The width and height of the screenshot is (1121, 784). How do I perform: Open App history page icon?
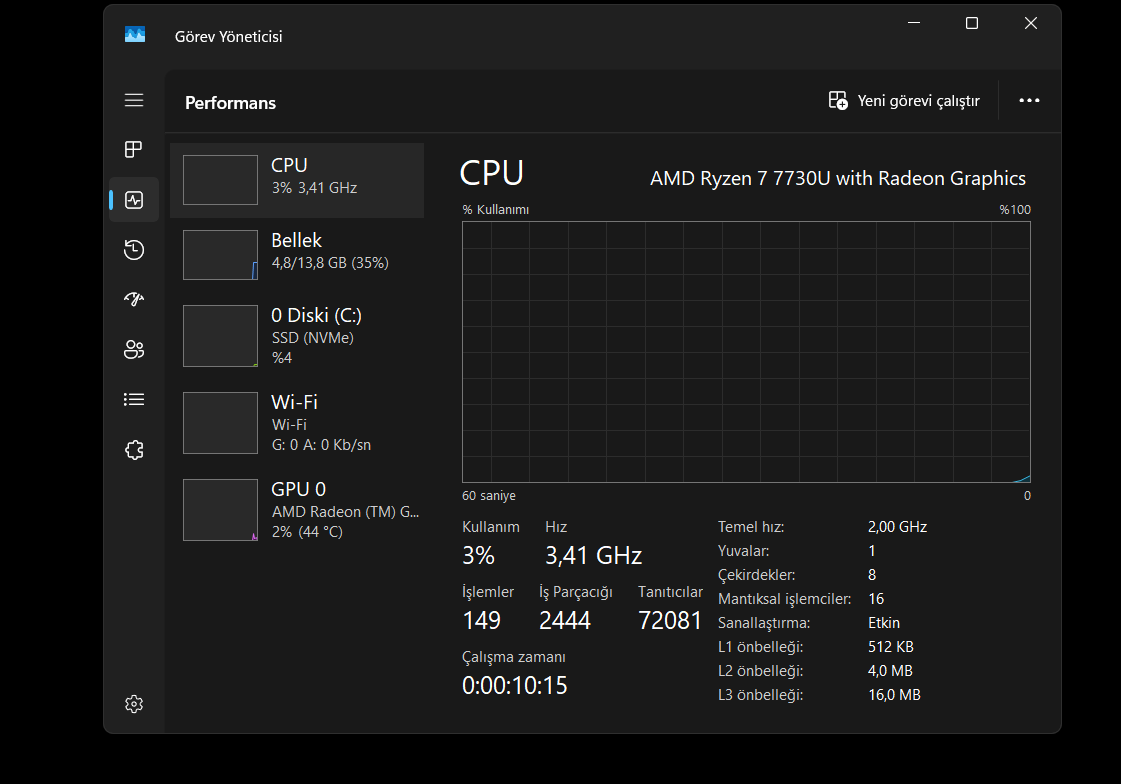134,249
